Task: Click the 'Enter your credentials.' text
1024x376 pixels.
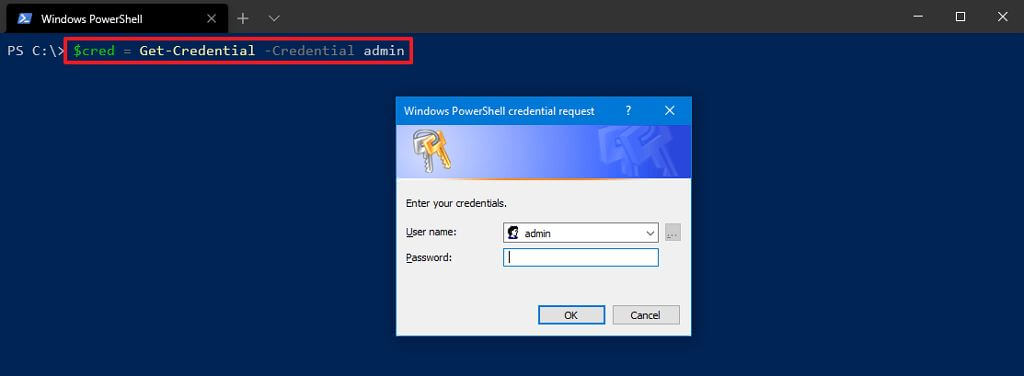Action: (x=456, y=203)
